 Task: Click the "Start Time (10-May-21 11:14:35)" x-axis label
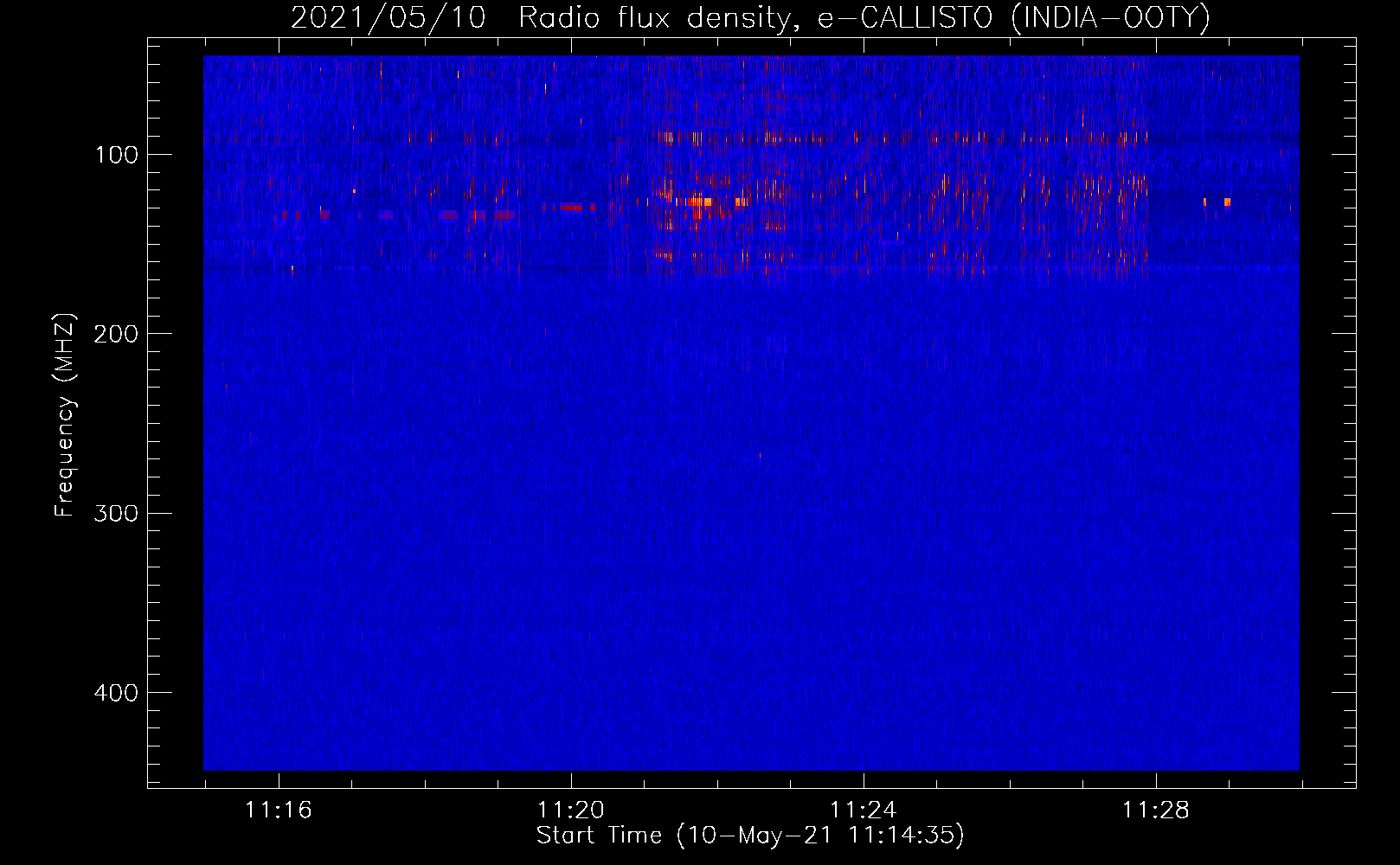(x=750, y=836)
